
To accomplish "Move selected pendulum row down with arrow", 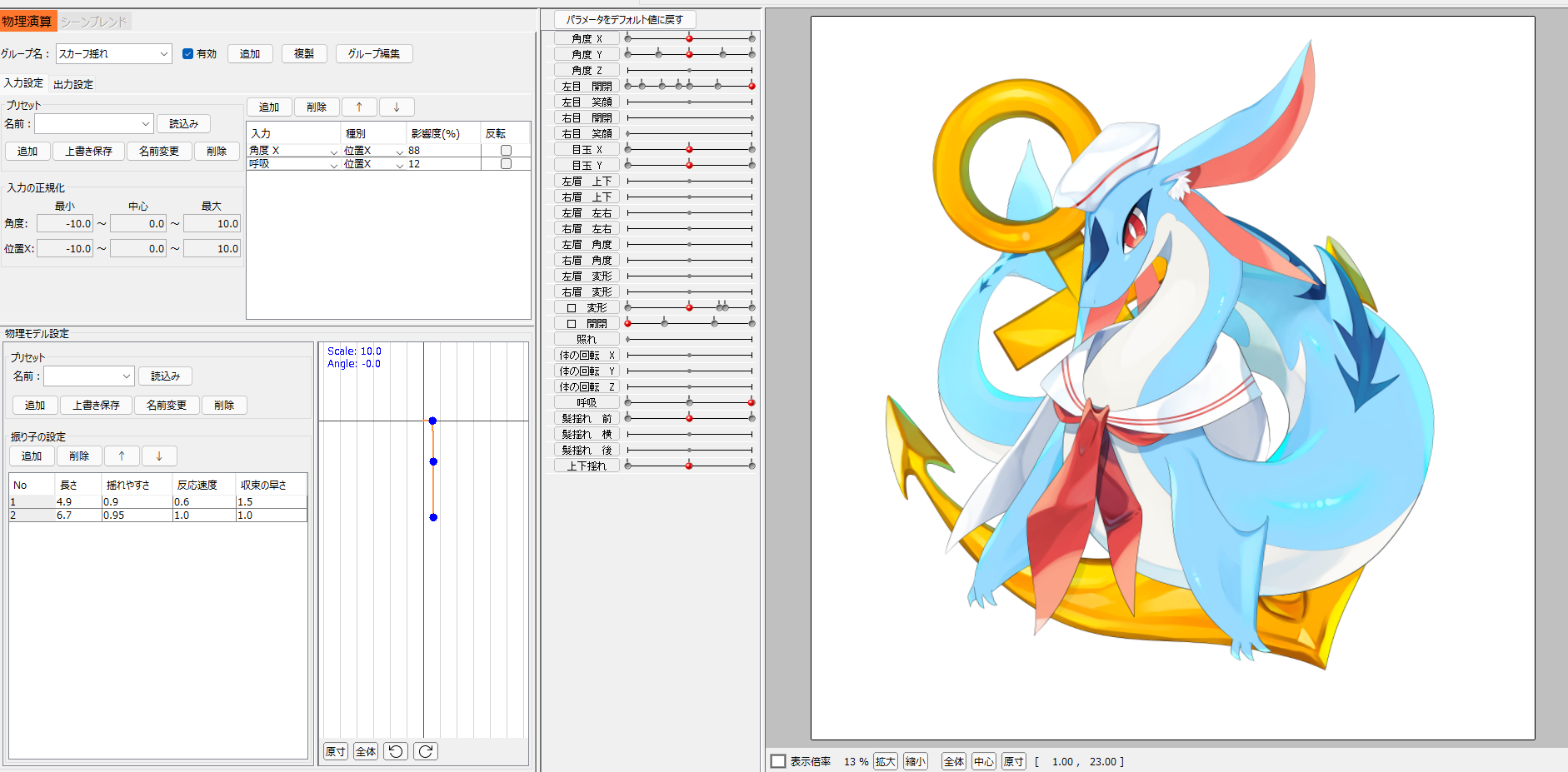I will pos(159,456).
